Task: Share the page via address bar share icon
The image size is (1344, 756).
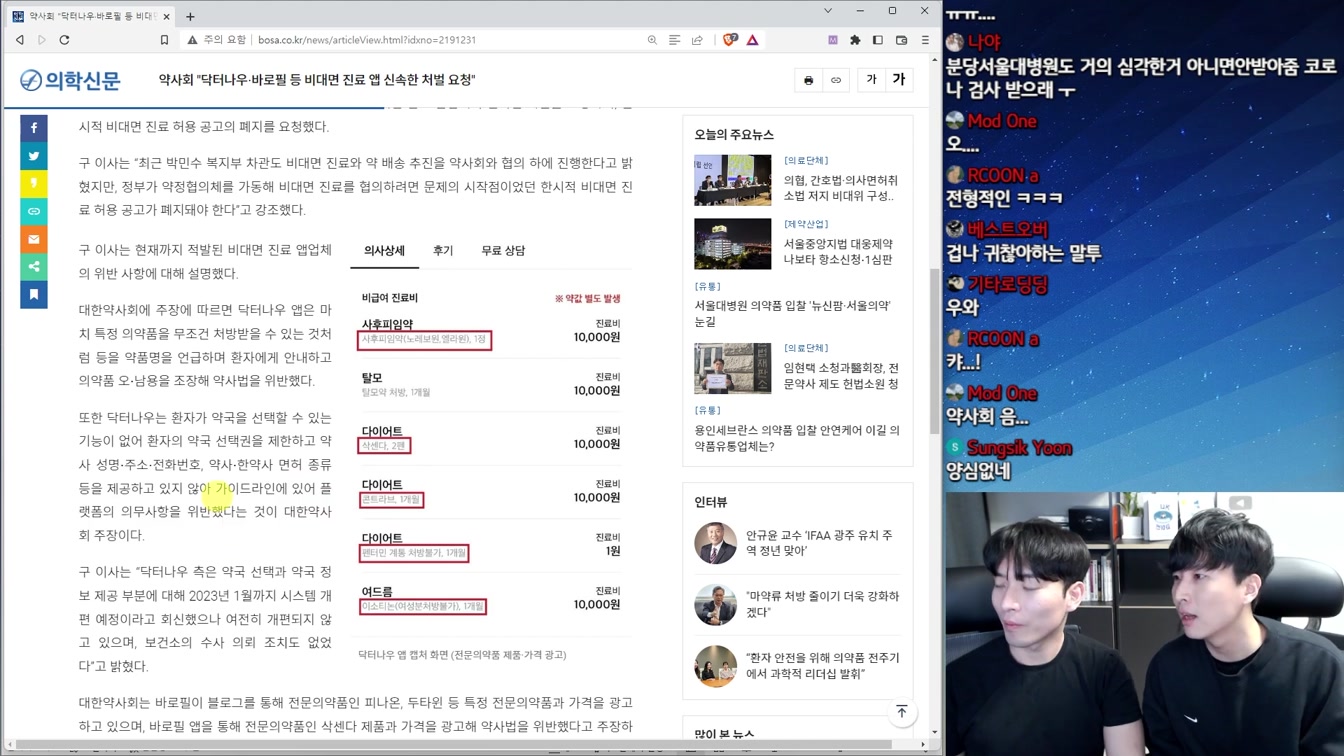Action: point(697,40)
